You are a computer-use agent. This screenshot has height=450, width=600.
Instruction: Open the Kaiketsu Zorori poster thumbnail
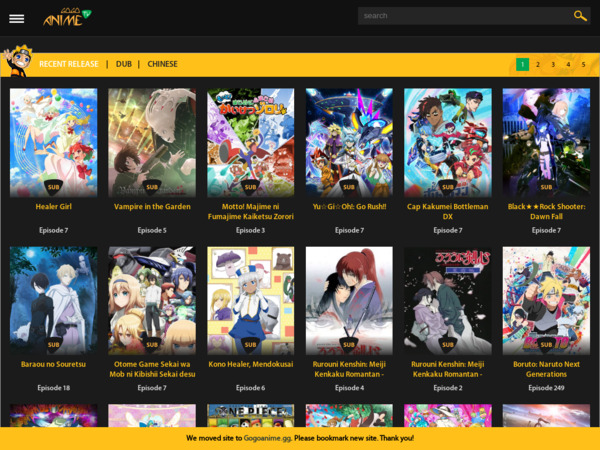point(251,142)
